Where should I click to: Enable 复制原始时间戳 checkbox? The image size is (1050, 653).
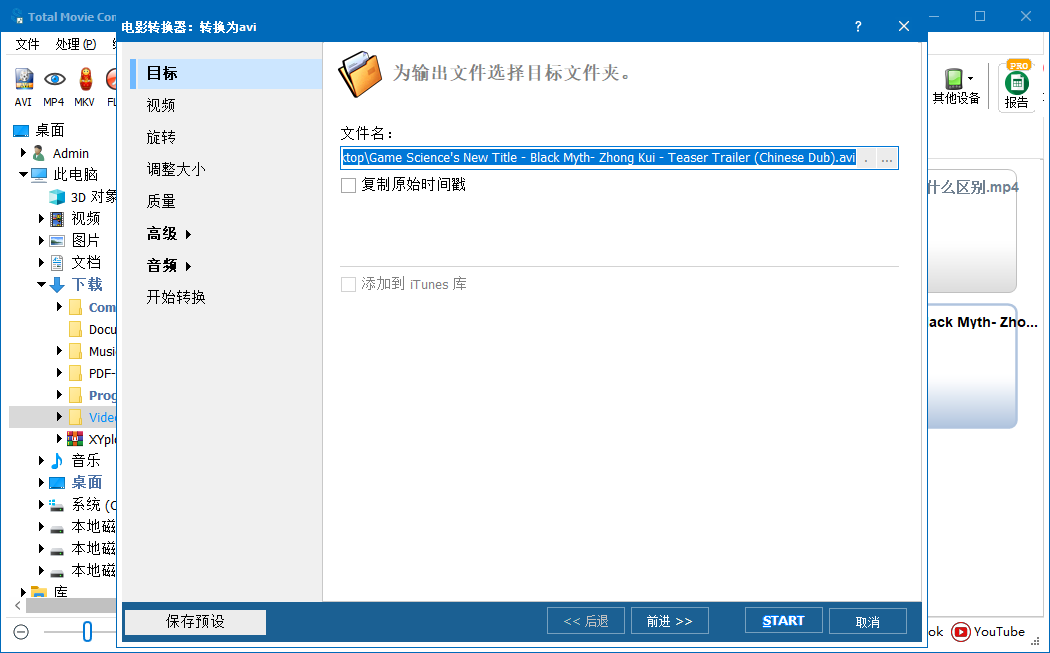(348, 185)
